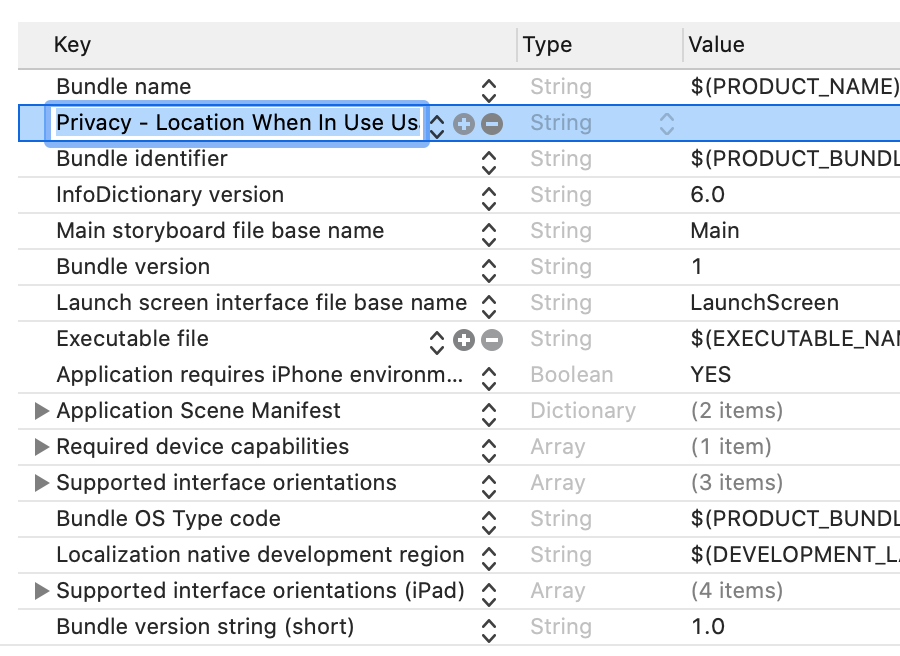The height and width of the screenshot is (656, 900).
Task: Open stepper for Bundle name row
Action: [x=488, y=88]
